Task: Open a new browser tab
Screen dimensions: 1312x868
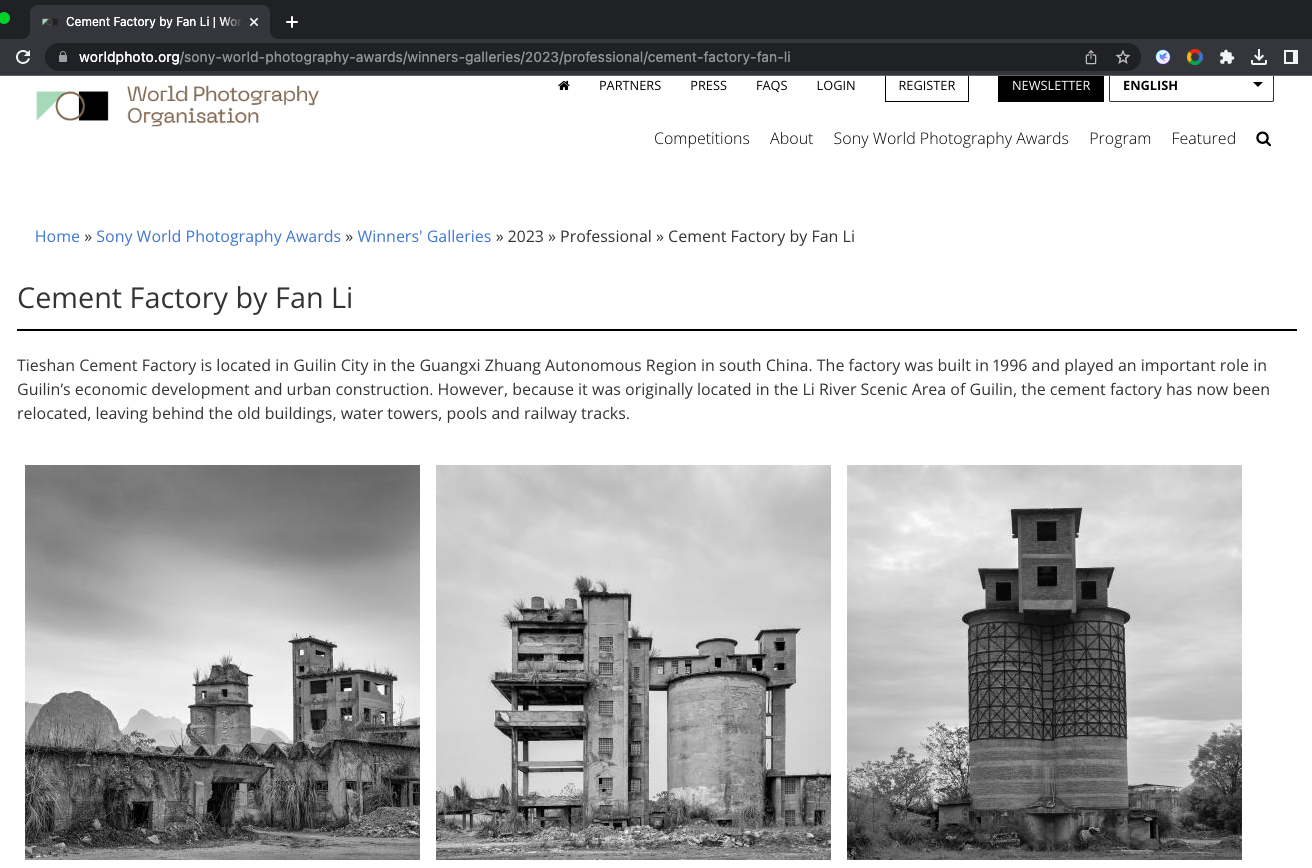Action: (x=292, y=22)
